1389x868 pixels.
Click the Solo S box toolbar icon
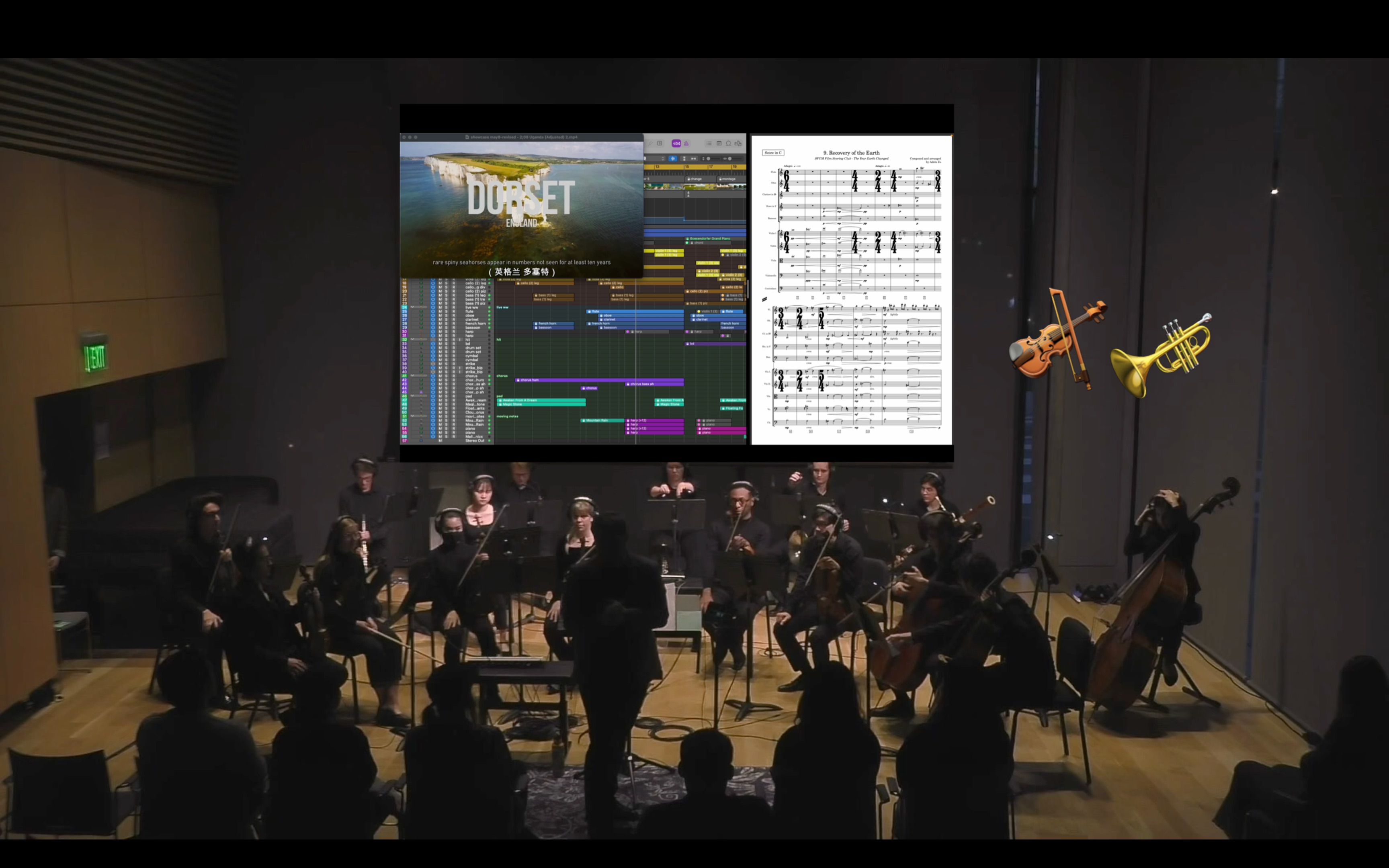click(660, 143)
